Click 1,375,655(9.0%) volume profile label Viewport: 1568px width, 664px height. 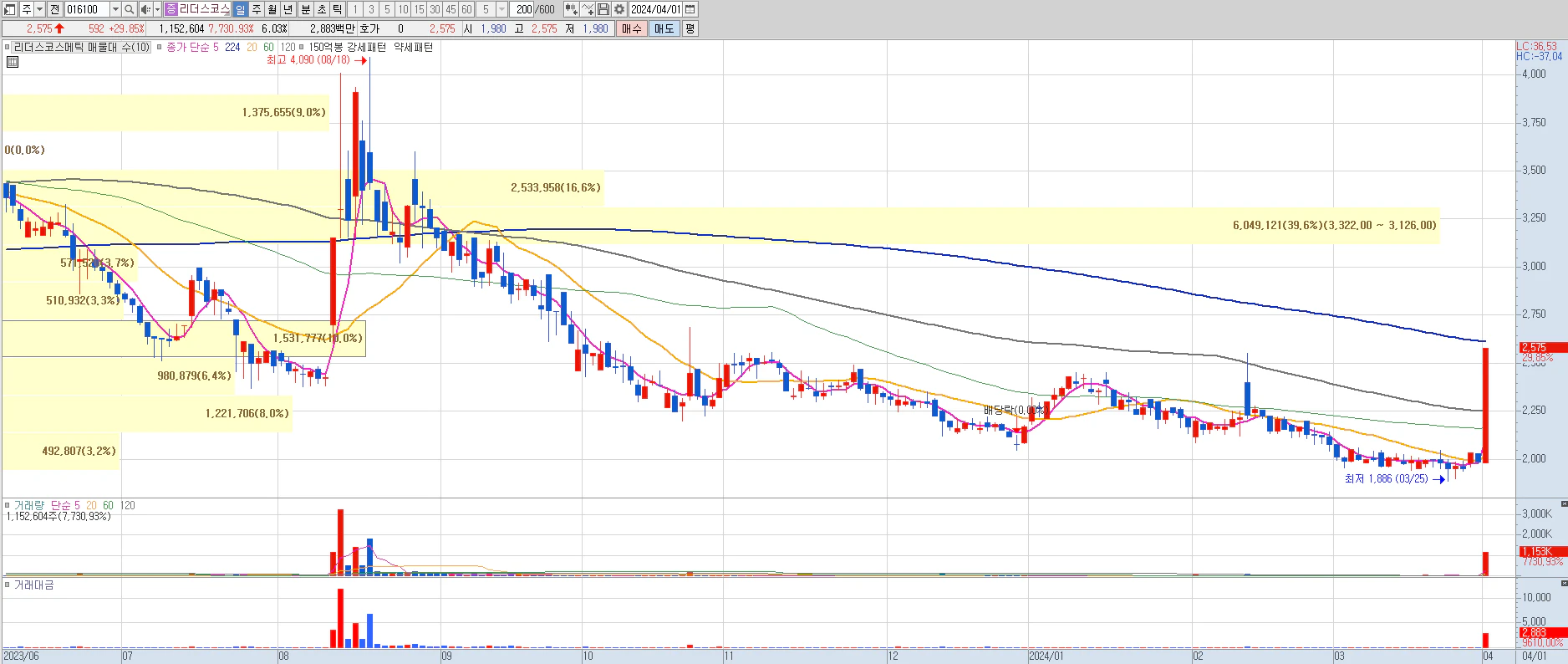coord(284,112)
